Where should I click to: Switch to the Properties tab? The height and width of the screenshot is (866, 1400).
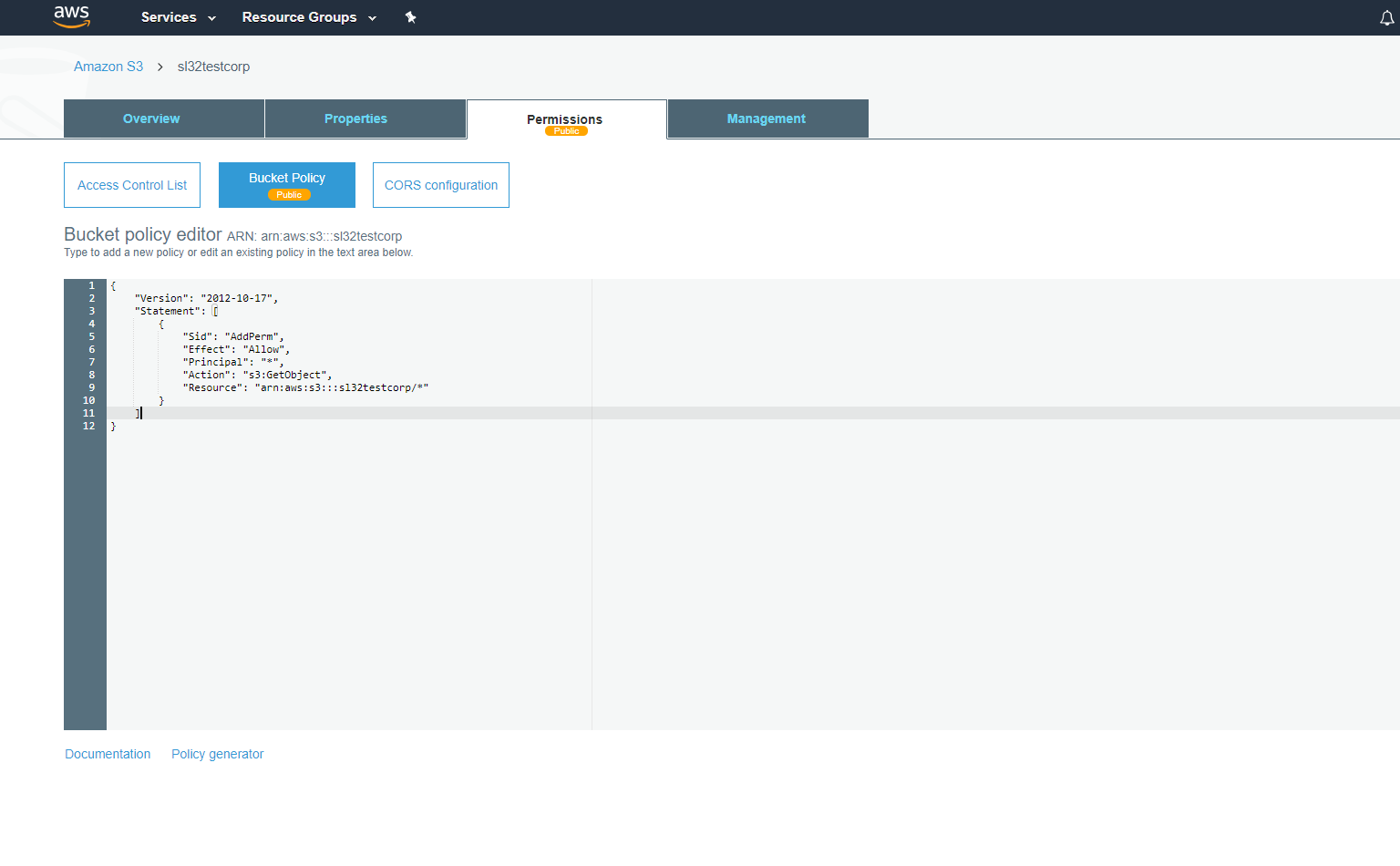pos(365,119)
